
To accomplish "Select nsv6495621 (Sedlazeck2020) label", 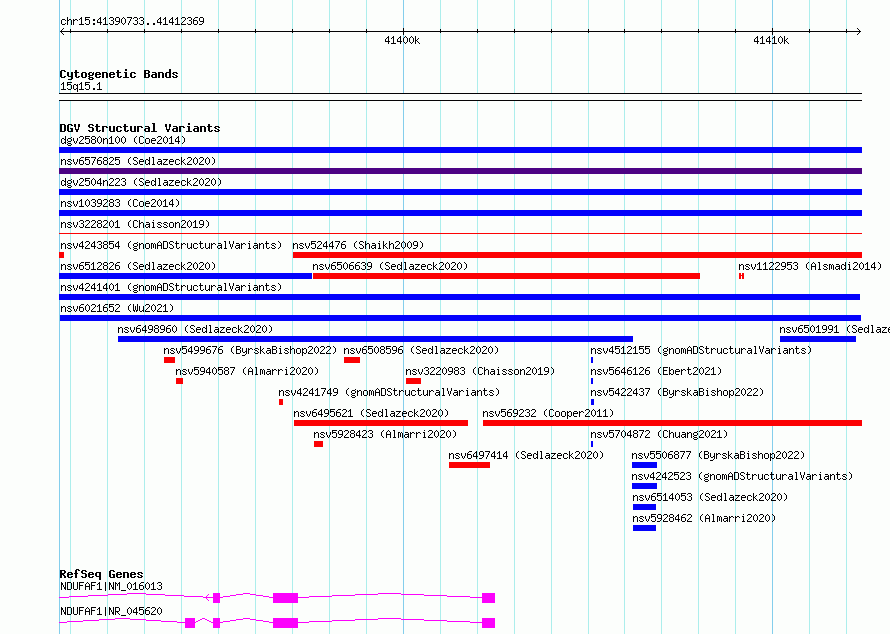I will pos(371,413).
